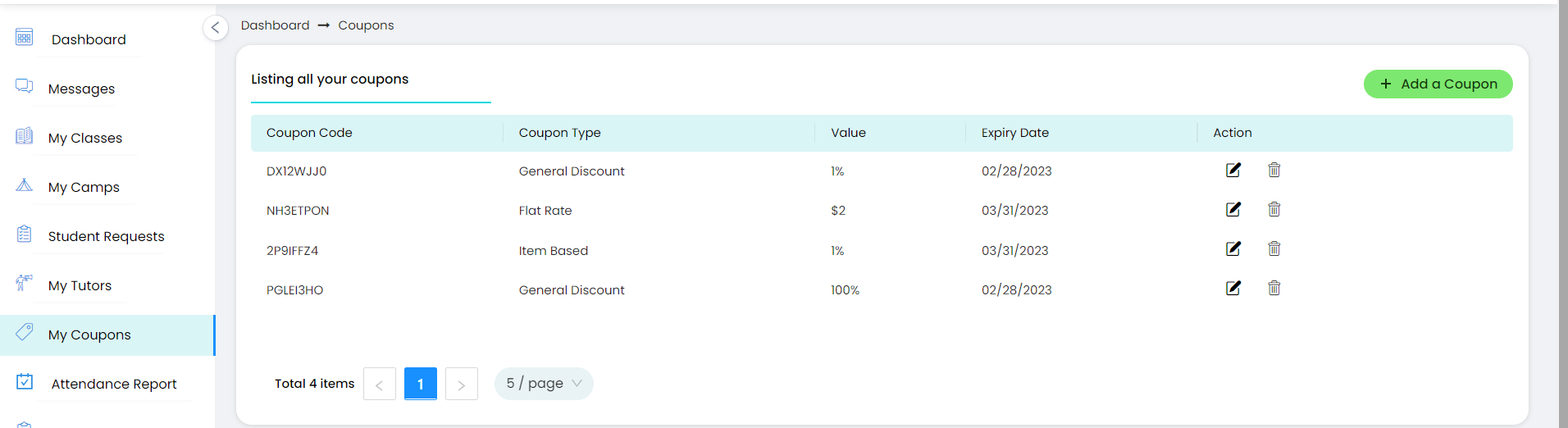The width and height of the screenshot is (1568, 428).
Task: Delete coupon DX12WJJ0
Action: click(x=1274, y=170)
